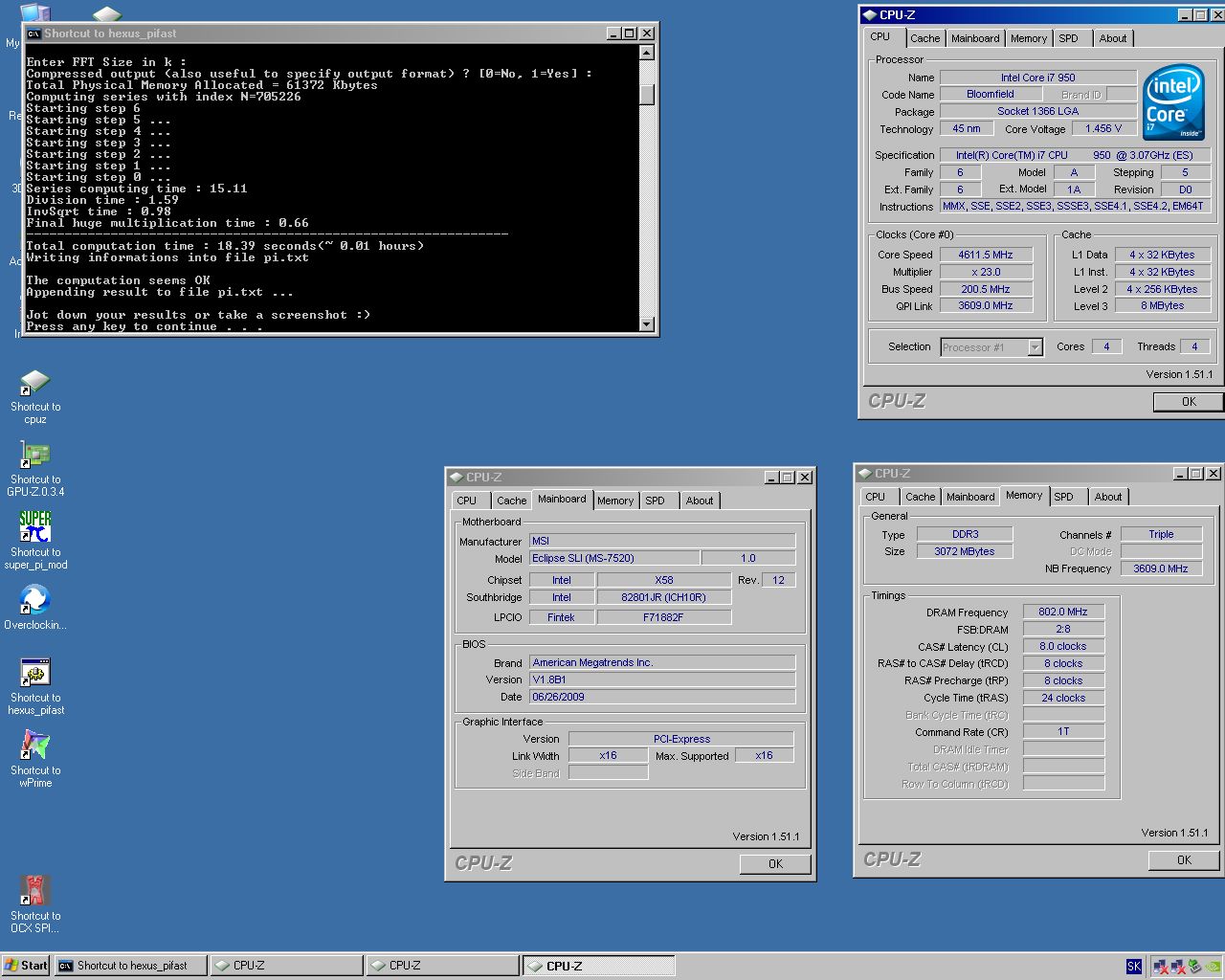Click the Specification field Intel(R) Core(TM) i7
Viewport: 1225px width, 980px height.
tap(1076, 154)
